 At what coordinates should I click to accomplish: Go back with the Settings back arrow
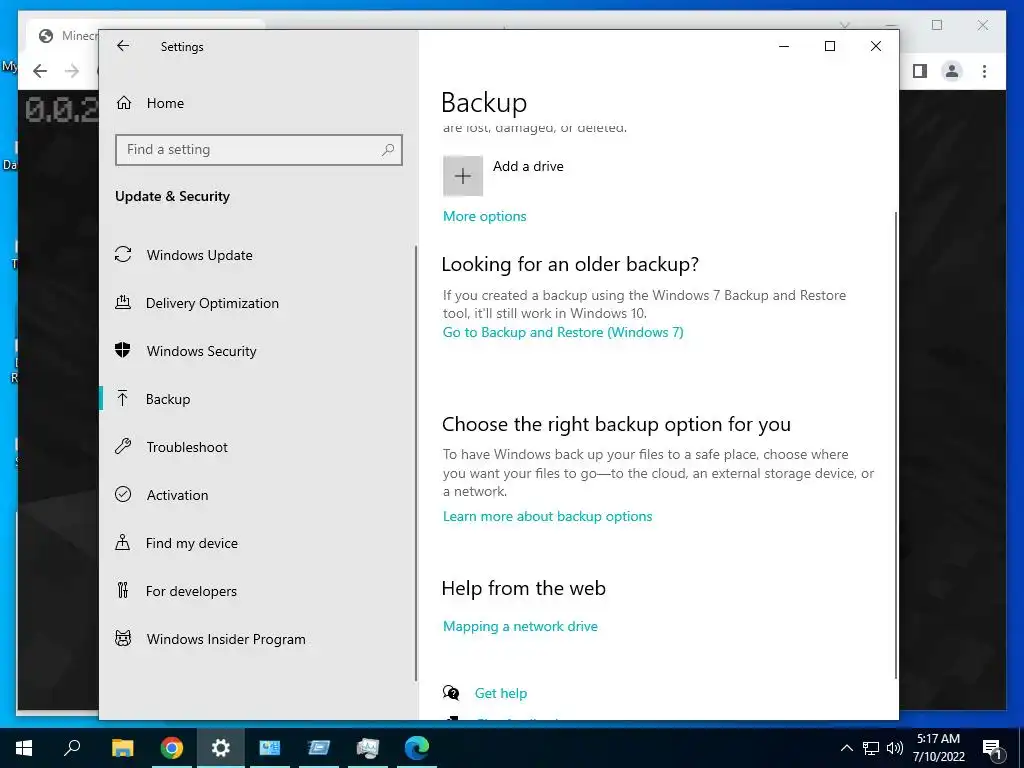pyautogui.click(x=123, y=46)
